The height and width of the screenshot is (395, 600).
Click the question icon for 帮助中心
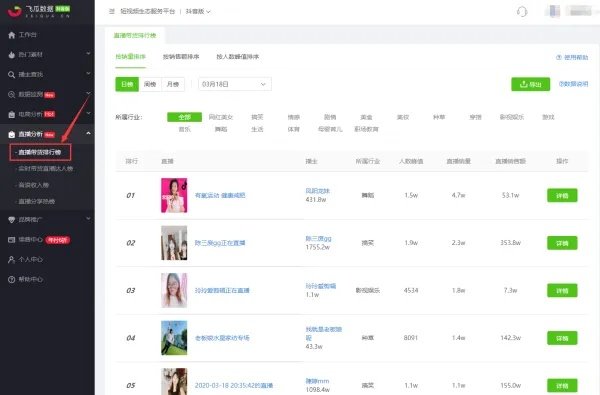(11, 279)
